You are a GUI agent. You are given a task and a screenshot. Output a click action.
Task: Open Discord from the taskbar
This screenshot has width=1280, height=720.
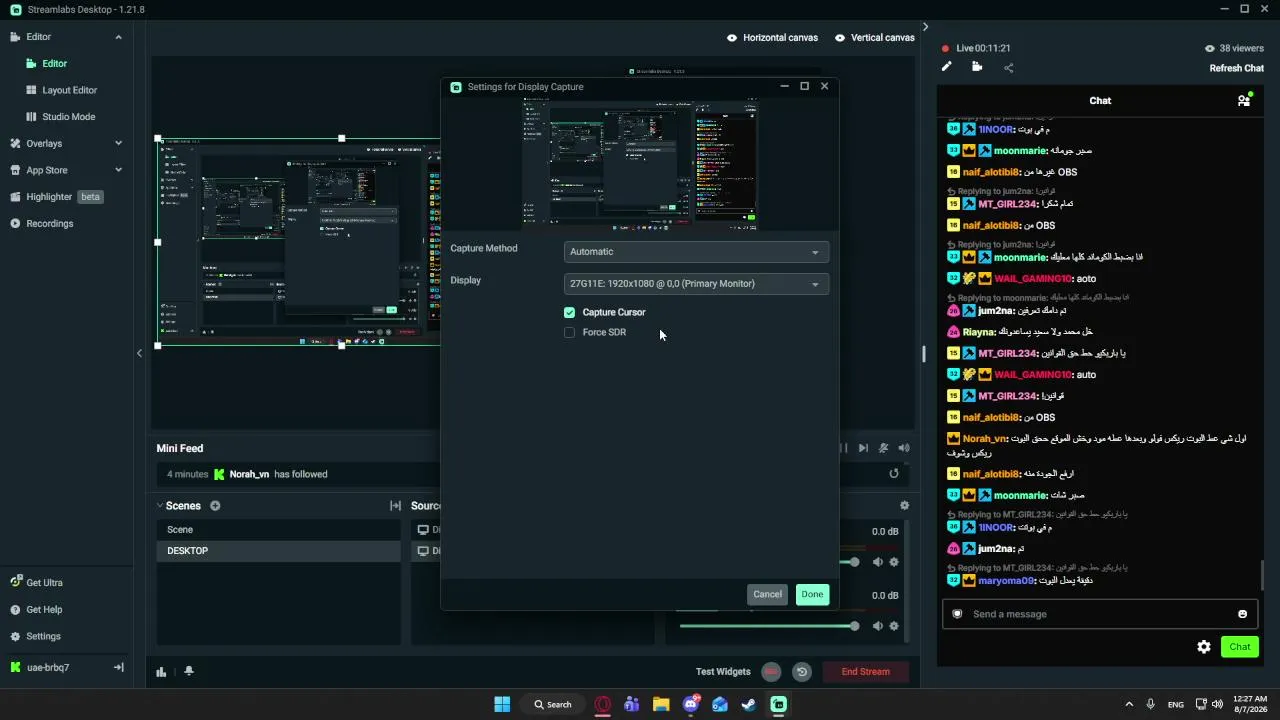pos(690,704)
